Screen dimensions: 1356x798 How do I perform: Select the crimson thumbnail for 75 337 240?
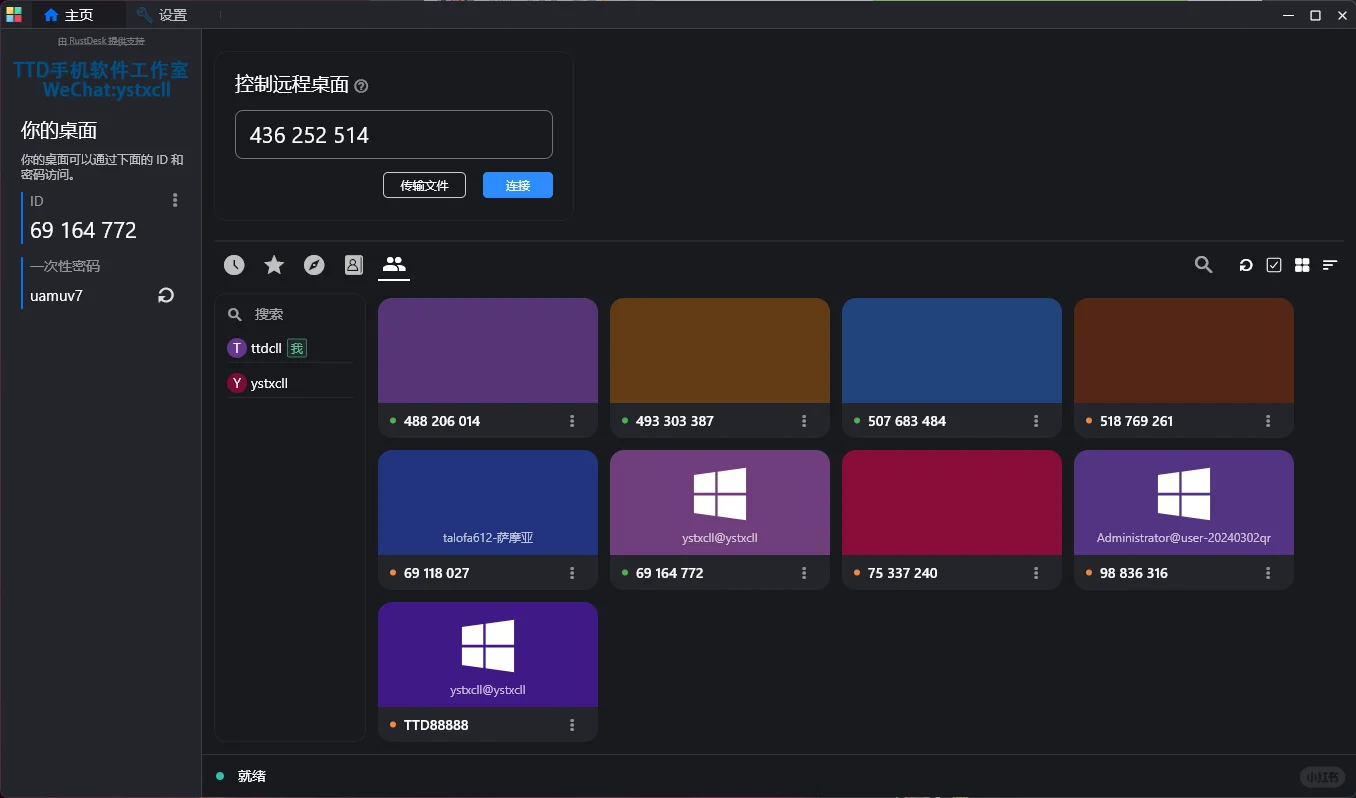click(952, 503)
